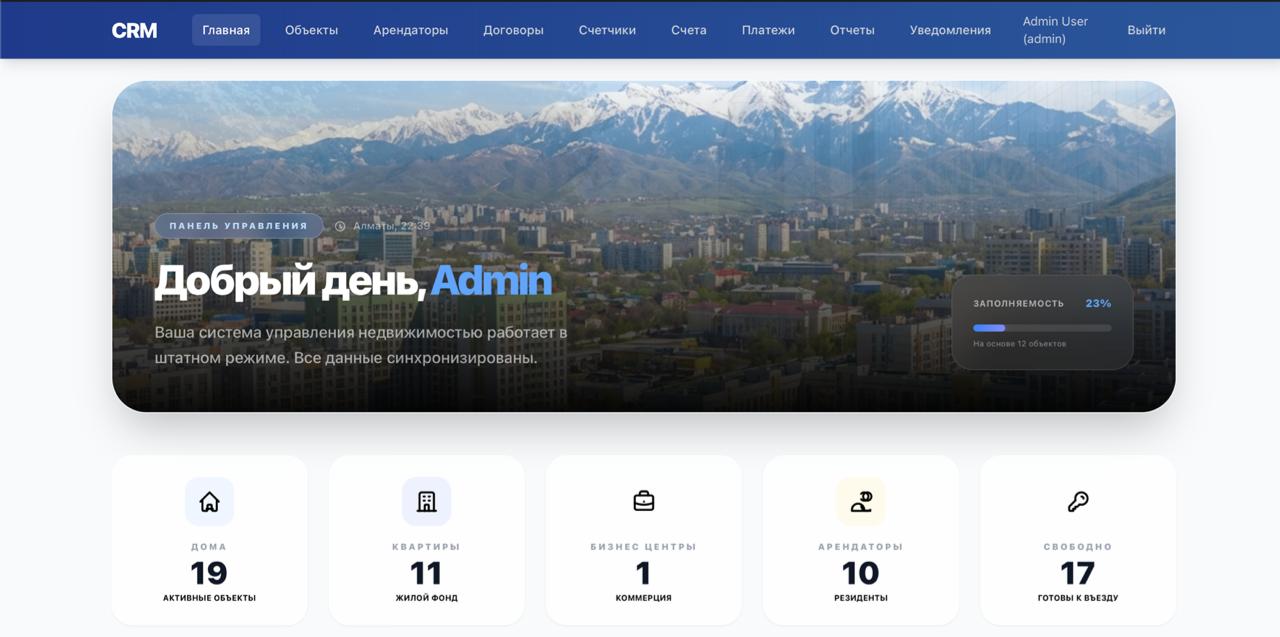
Task: Click the Панель управления badge
Action: click(x=238, y=225)
